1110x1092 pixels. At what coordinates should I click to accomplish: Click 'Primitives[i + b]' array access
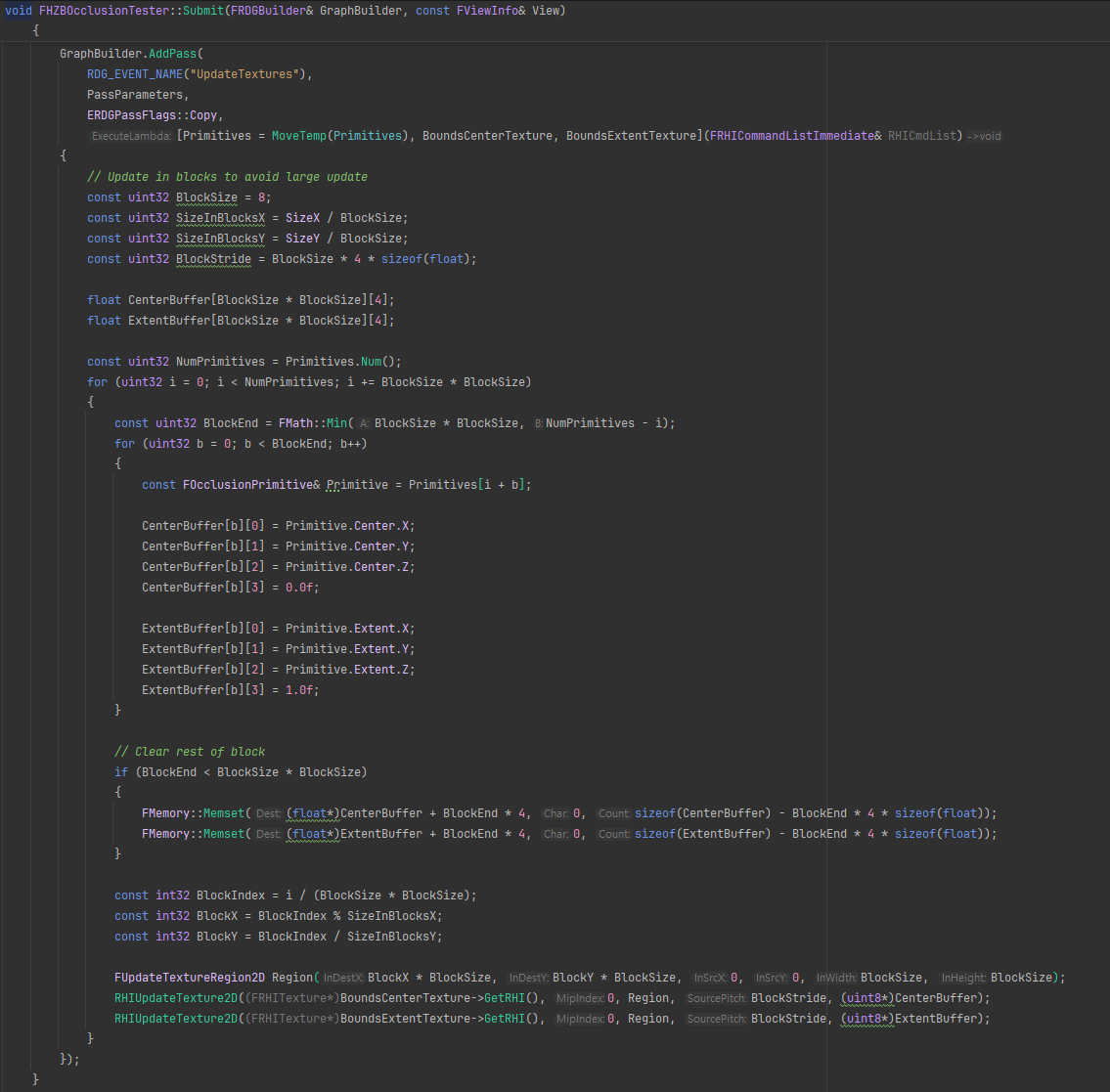click(x=466, y=485)
